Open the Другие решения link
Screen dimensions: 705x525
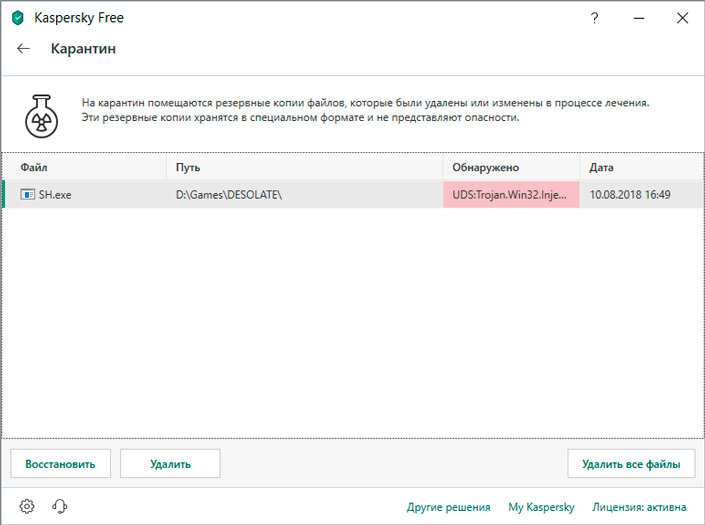click(448, 507)
